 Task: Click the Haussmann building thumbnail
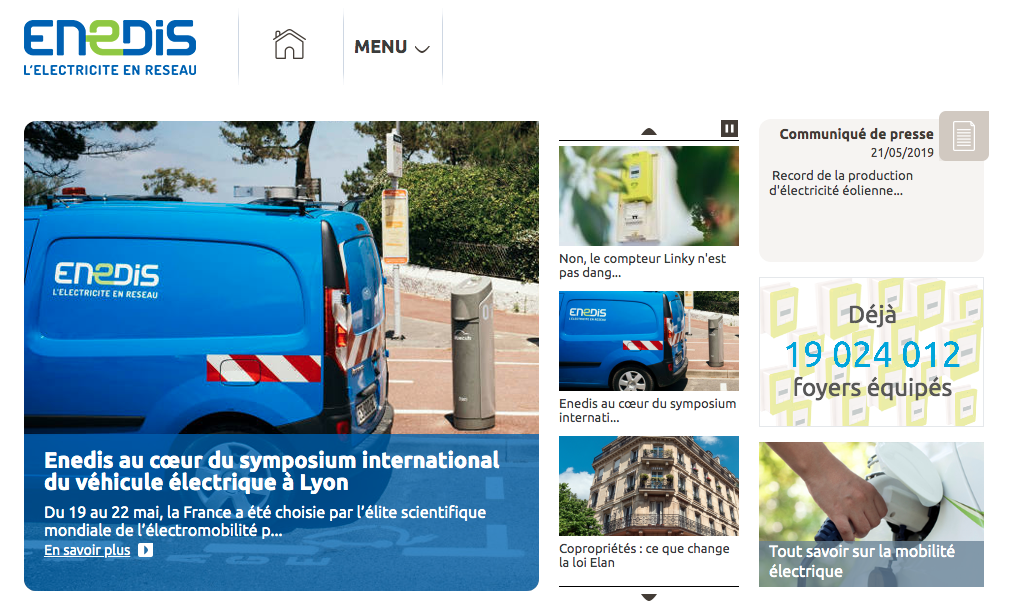pyautogui.click(x=648, y=486)
